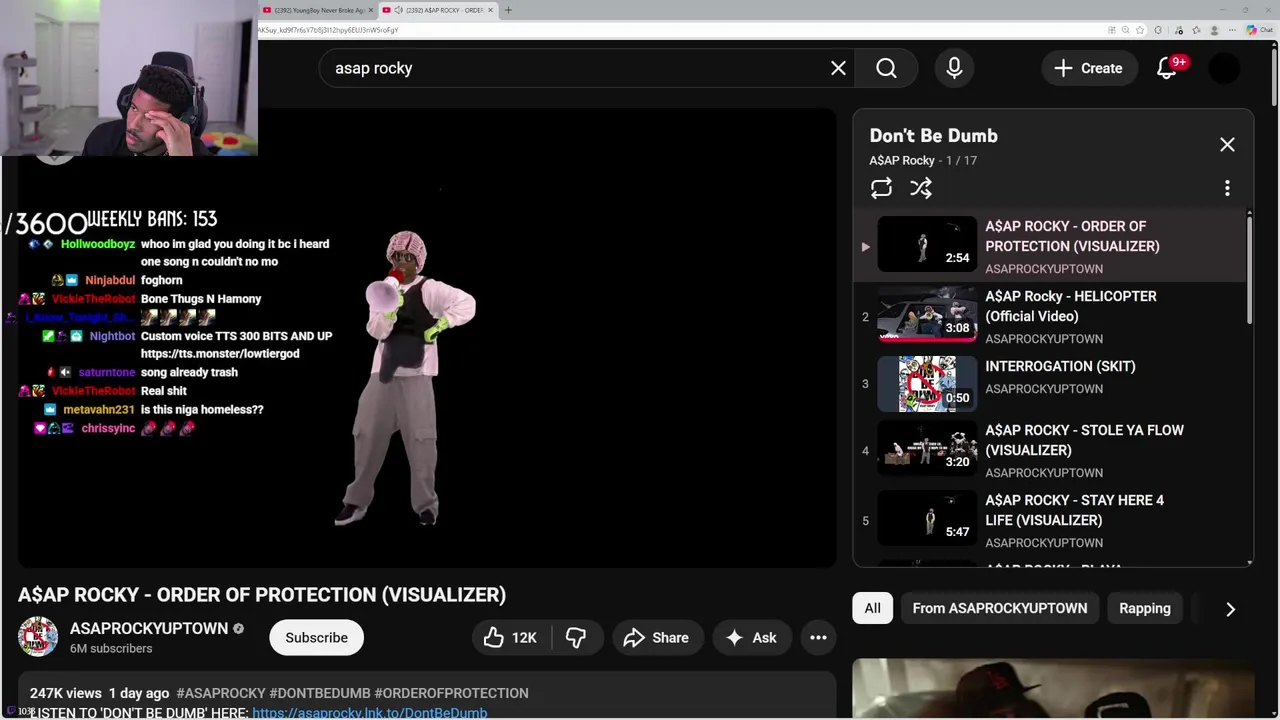This screenshot has height=720, width=1280.
Task: Dislike the video with the thumbs down button
Action: [576, 638]
